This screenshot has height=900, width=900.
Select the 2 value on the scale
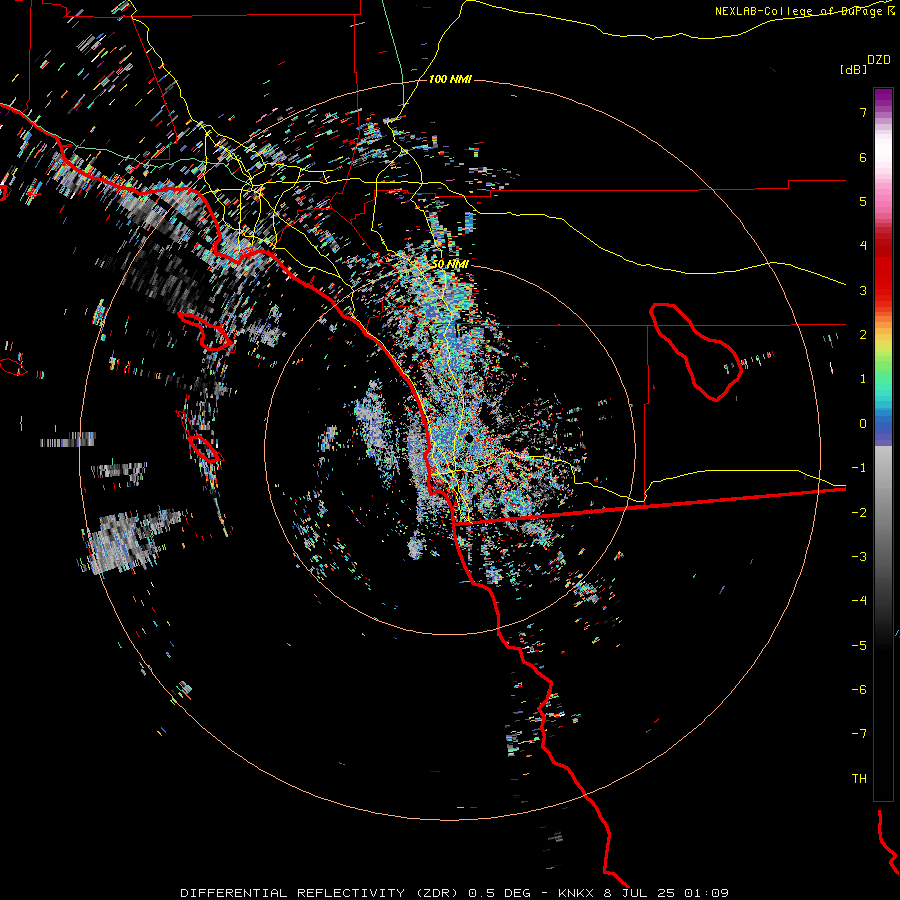click(863, 335)
